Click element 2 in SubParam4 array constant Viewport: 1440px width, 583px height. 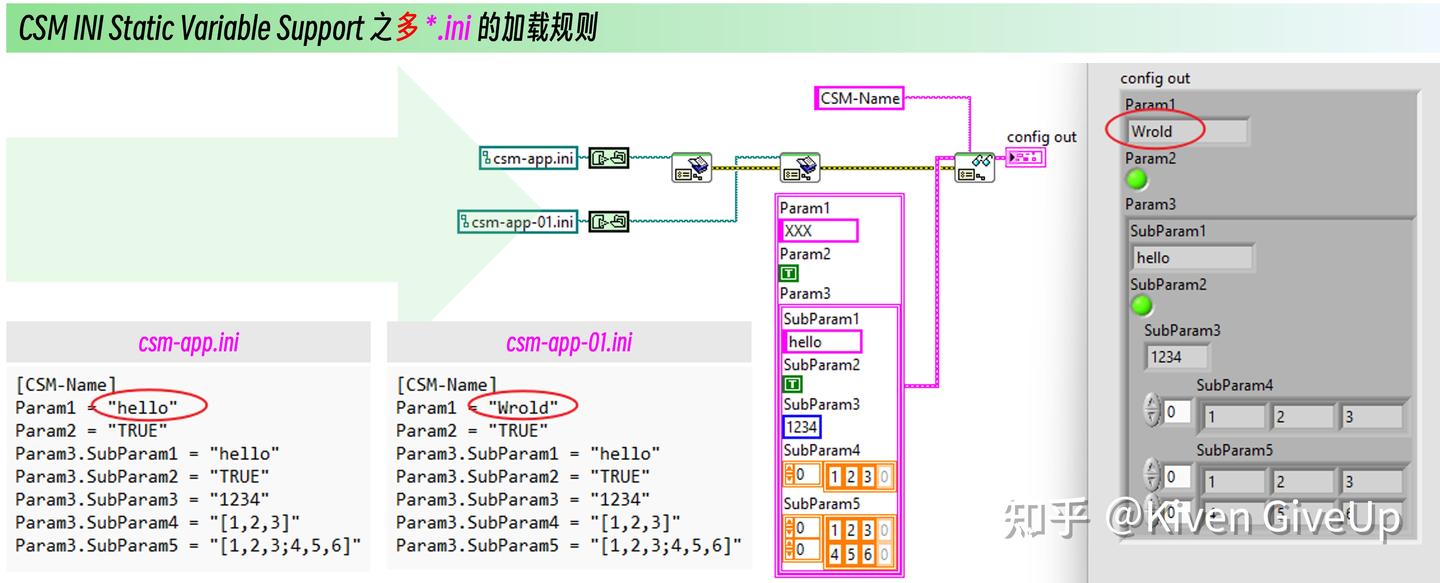pyautogui.click(x=853, y=476)
